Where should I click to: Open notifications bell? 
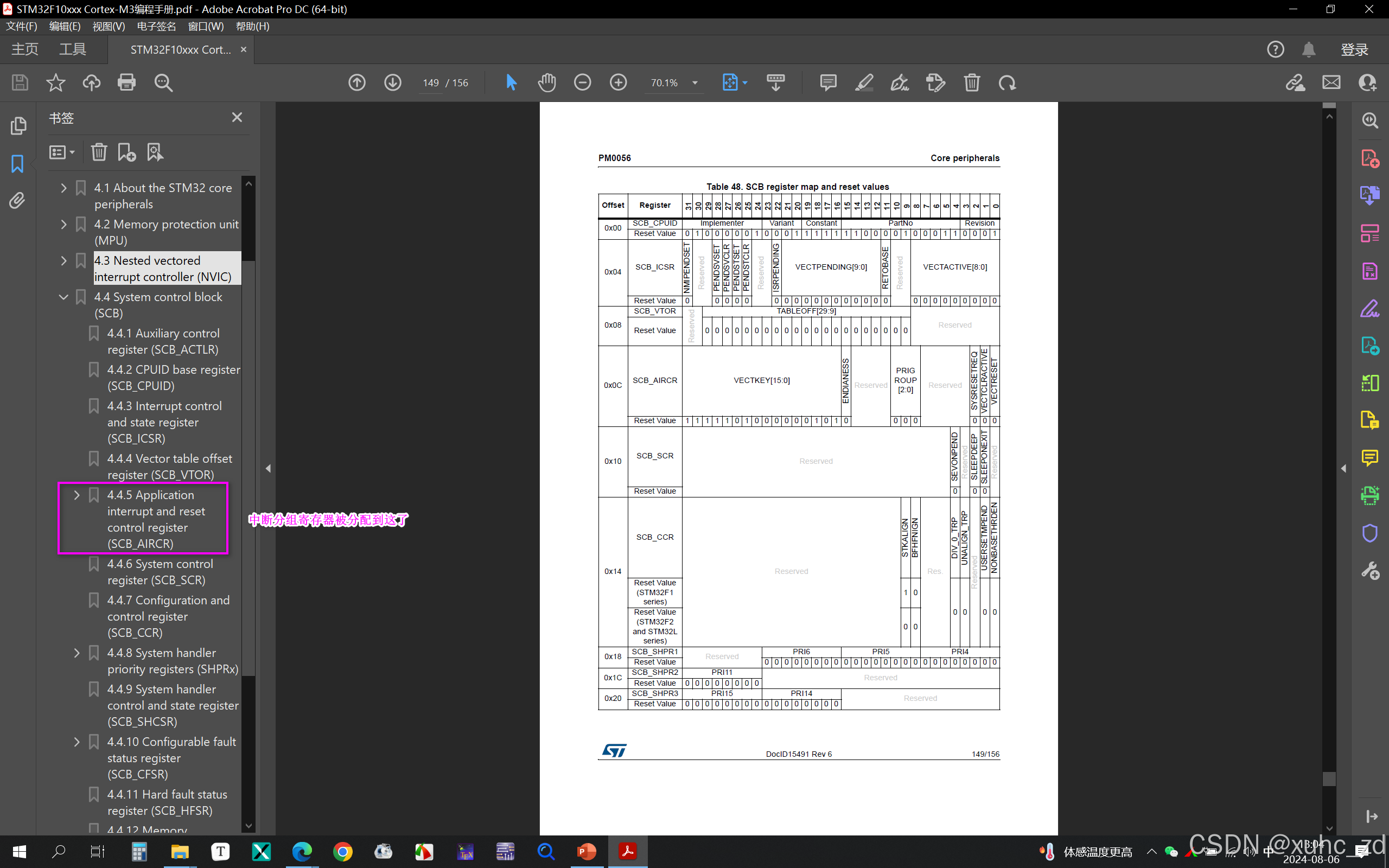(x=1309, y=49)
